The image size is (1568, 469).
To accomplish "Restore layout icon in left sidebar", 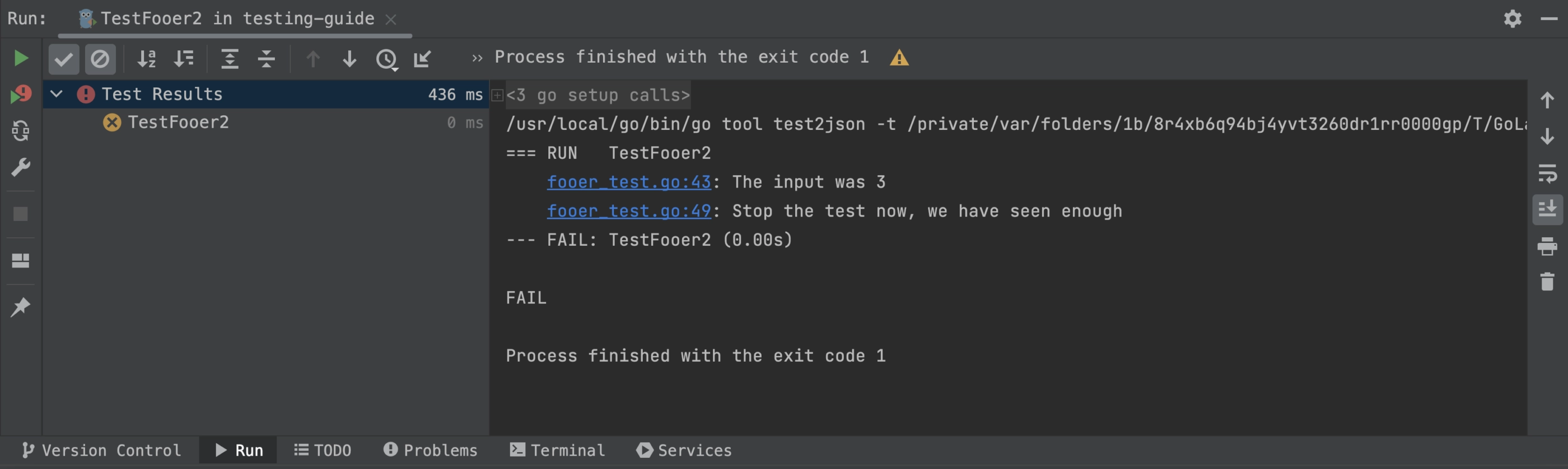I will click(21, 261).
